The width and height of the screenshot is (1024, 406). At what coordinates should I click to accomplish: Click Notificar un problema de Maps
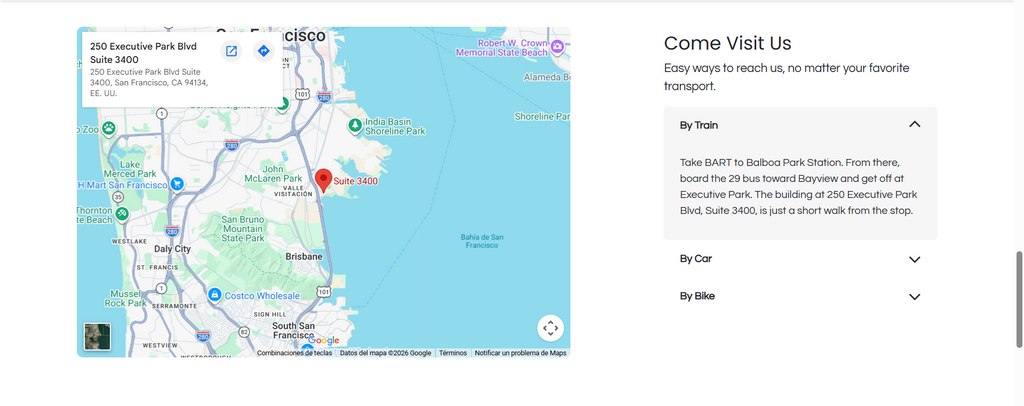tap(520, 353)
